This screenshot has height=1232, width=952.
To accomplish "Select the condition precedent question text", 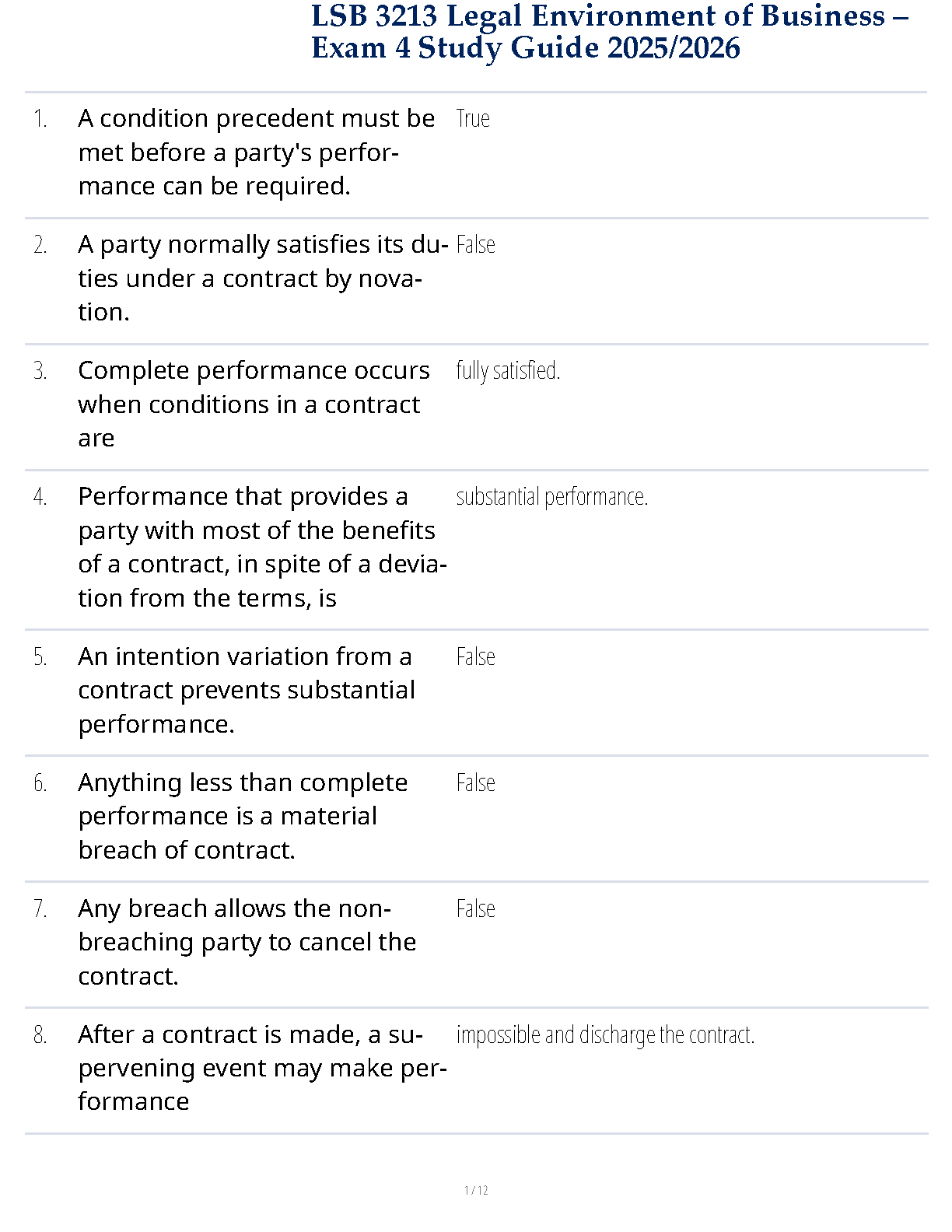I will click(257, 152).
